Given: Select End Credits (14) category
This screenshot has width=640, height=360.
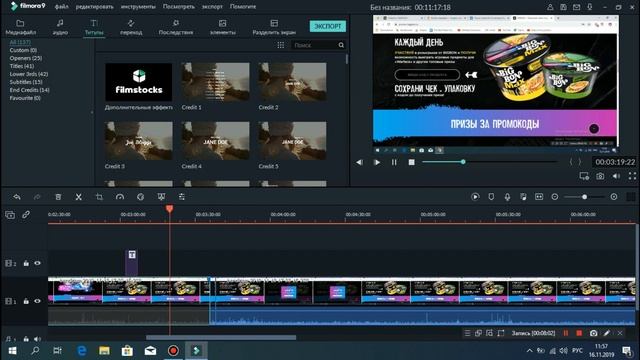Looking at the screenshot, I should pos(29,90).
